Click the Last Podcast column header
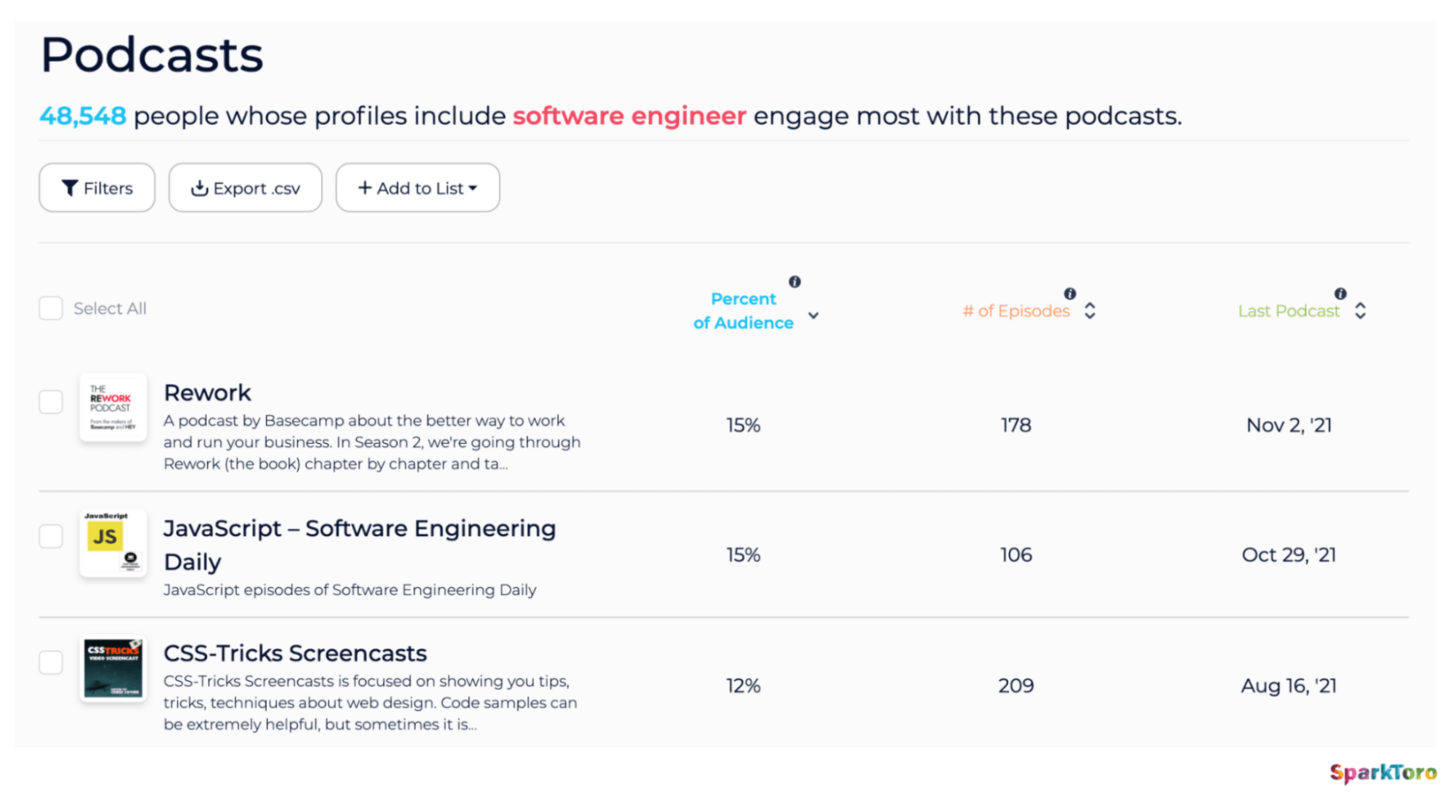The width and height of the screenshot is (1452, 800). 1288,310
